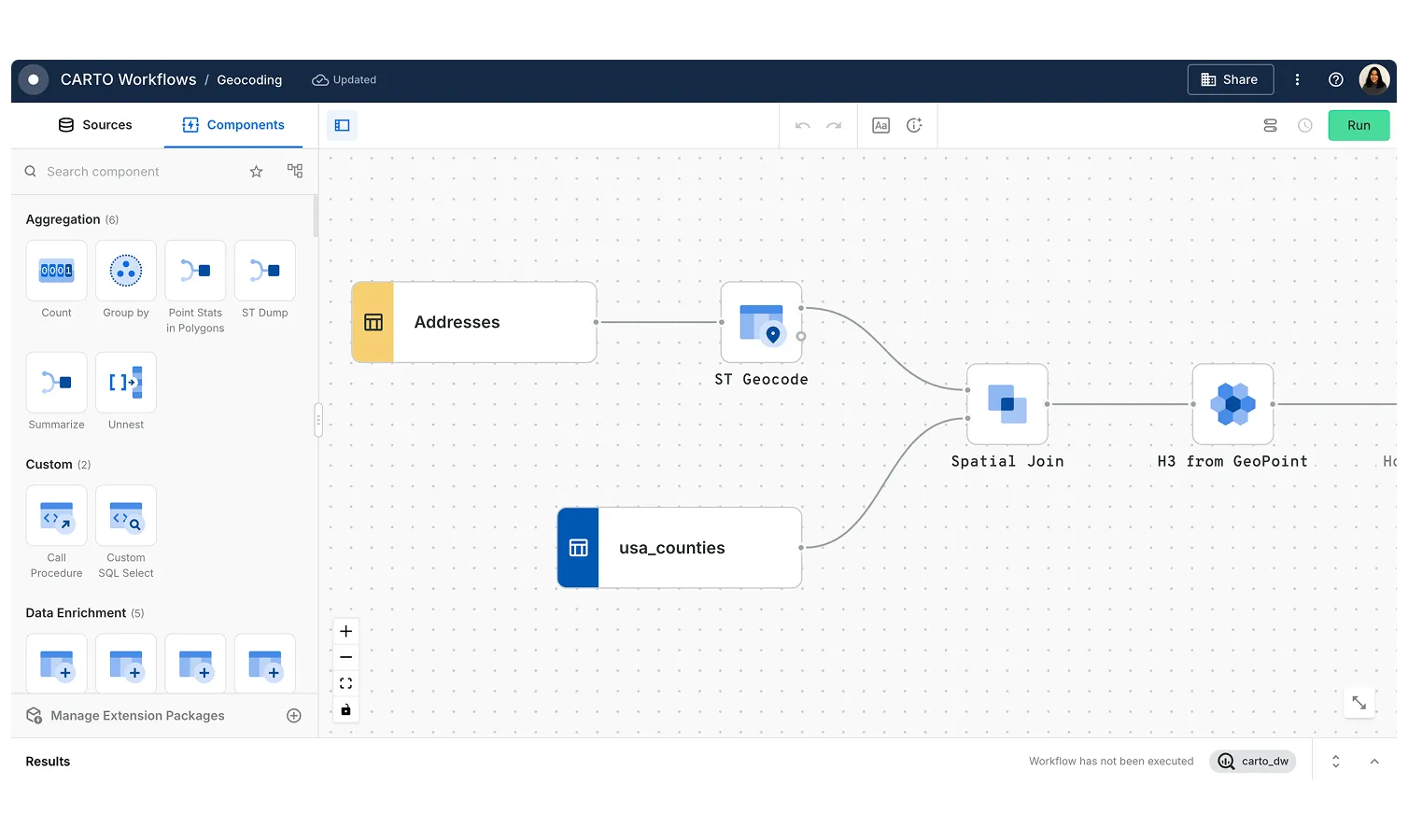Select the Group by component
This screenshot has height=840, width=1408.
click(x=125, y=271)
